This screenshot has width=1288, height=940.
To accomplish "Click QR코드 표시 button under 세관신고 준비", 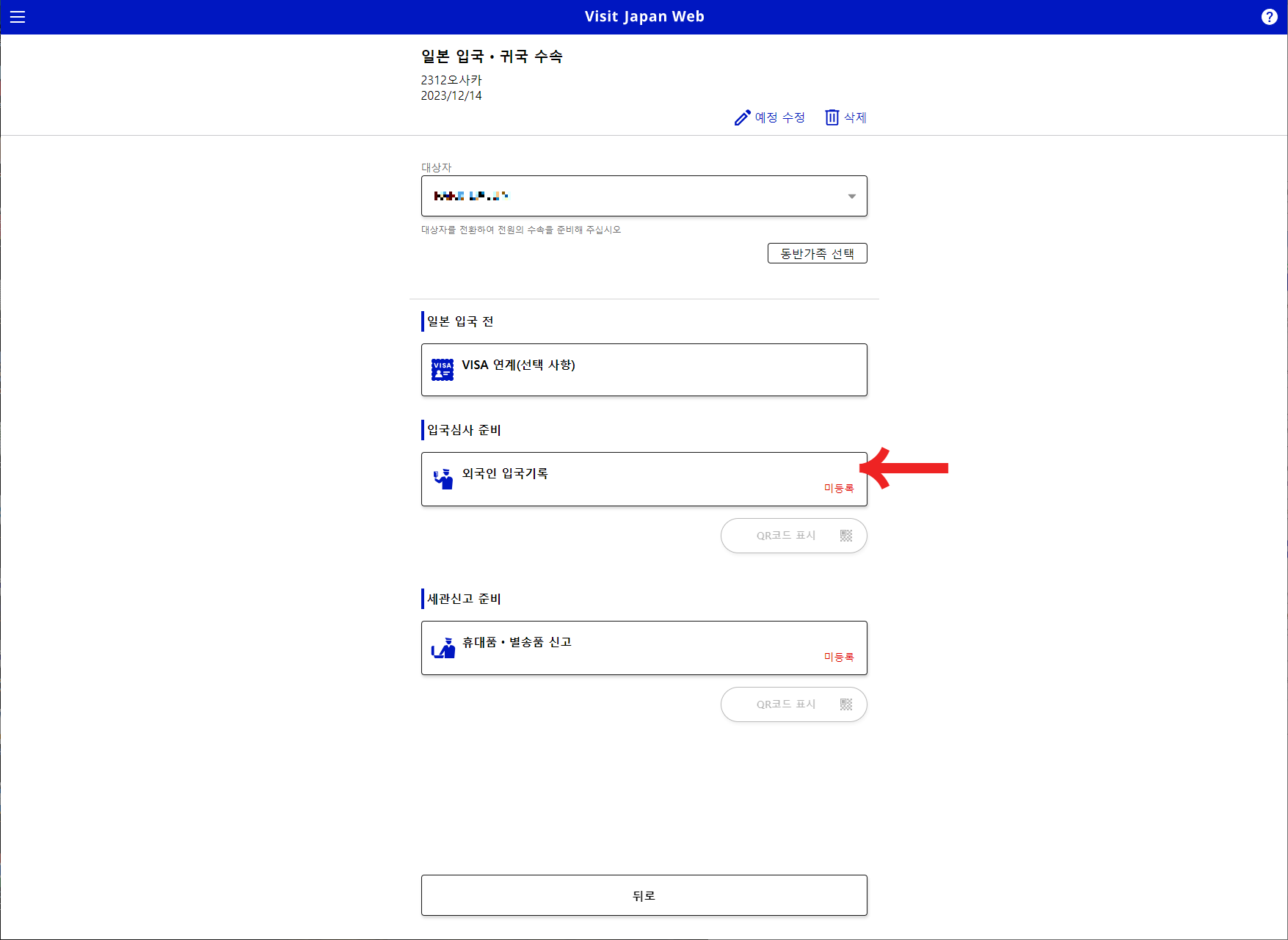I will pos(793,704).
